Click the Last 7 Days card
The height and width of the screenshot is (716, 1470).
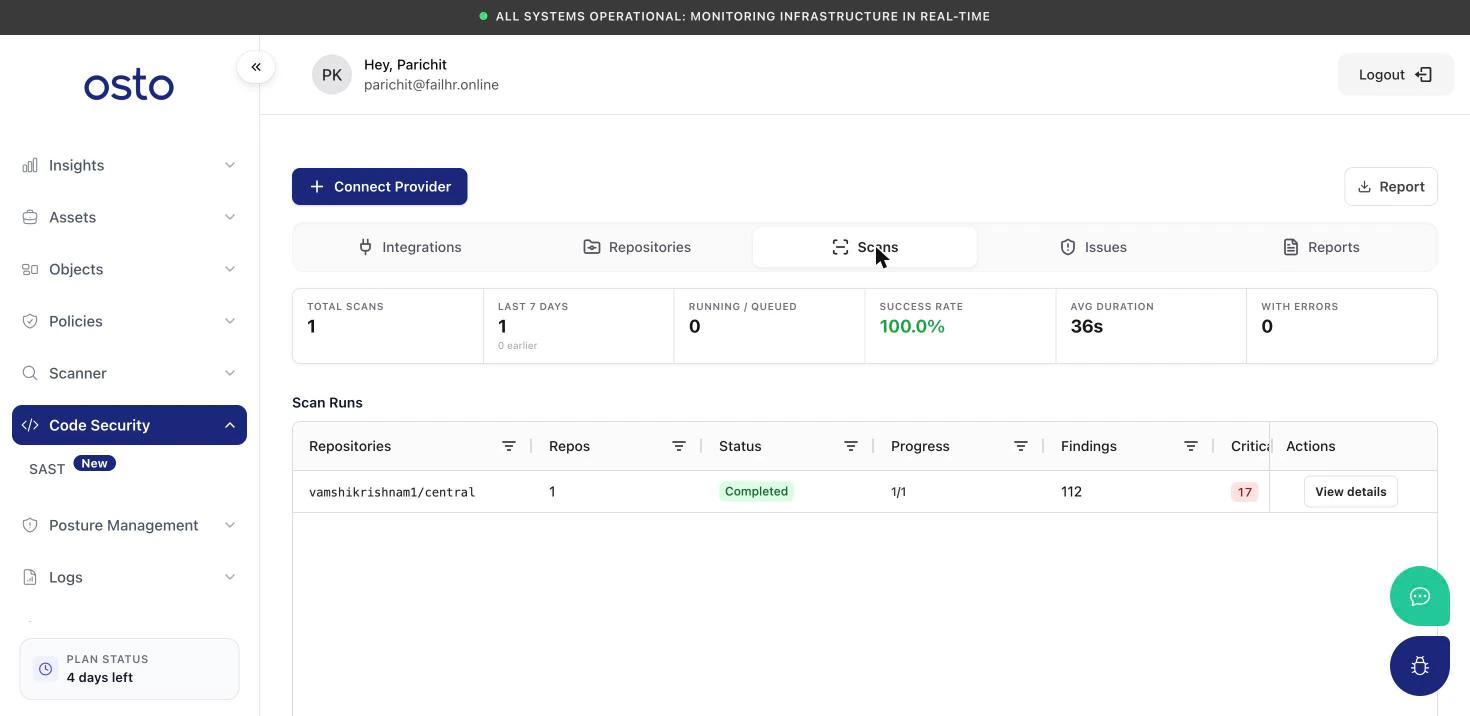pos(579,326)
